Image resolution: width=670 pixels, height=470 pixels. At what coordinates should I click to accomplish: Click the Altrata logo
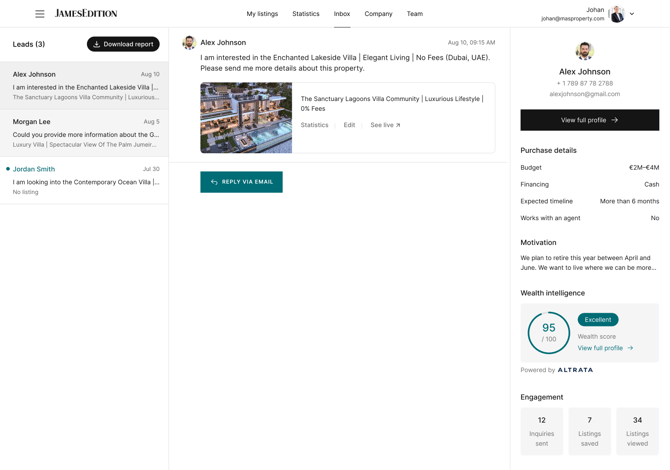[x=575, y=370]
